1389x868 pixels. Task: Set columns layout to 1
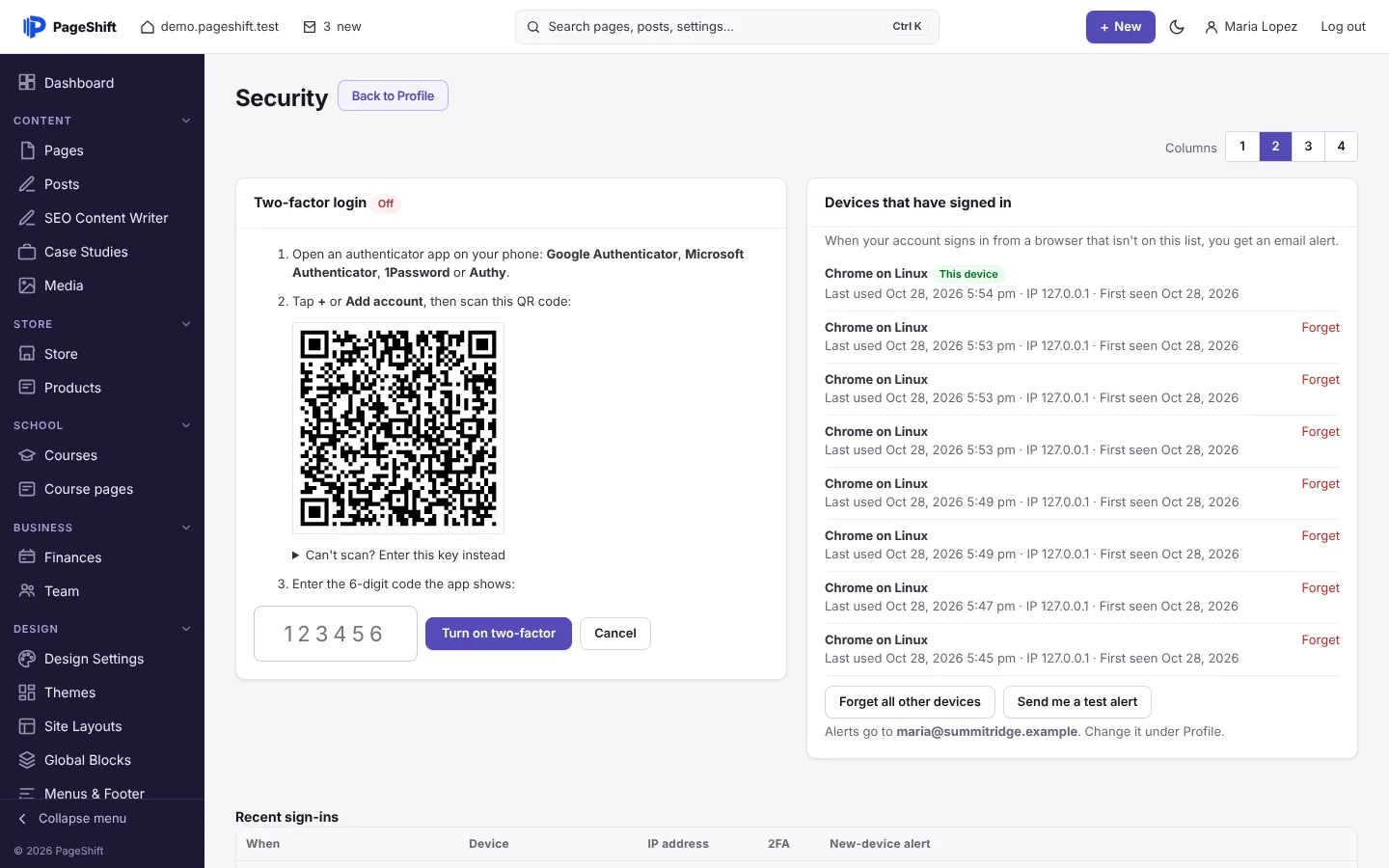pos(1242,147)
